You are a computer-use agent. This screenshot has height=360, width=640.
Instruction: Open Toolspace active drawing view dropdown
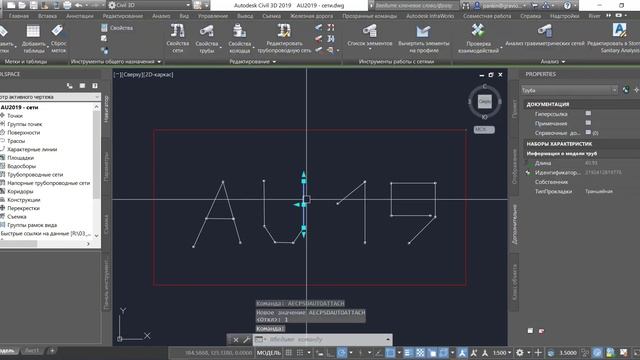tap(50, 97)
